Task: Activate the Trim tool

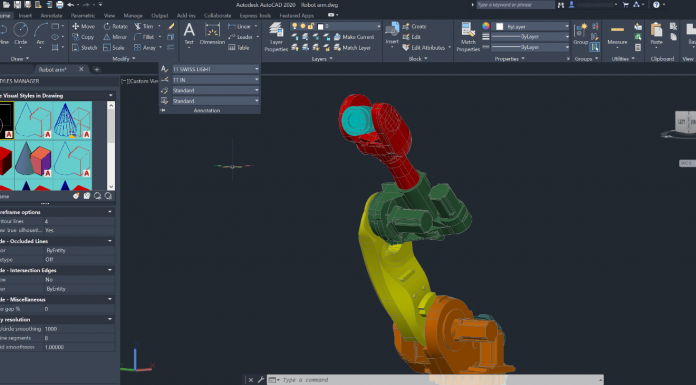Action: click(x=144, y=26)
